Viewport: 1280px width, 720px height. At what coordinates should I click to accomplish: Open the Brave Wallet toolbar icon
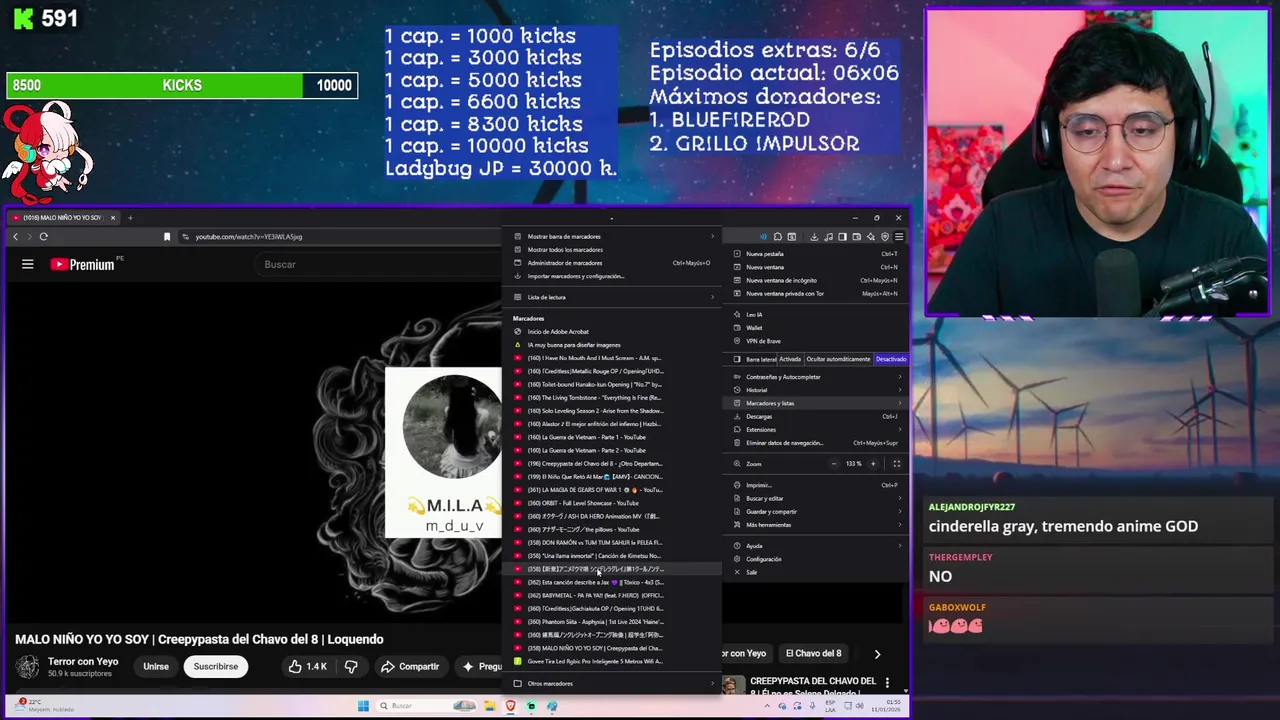[x=857, y=237]
